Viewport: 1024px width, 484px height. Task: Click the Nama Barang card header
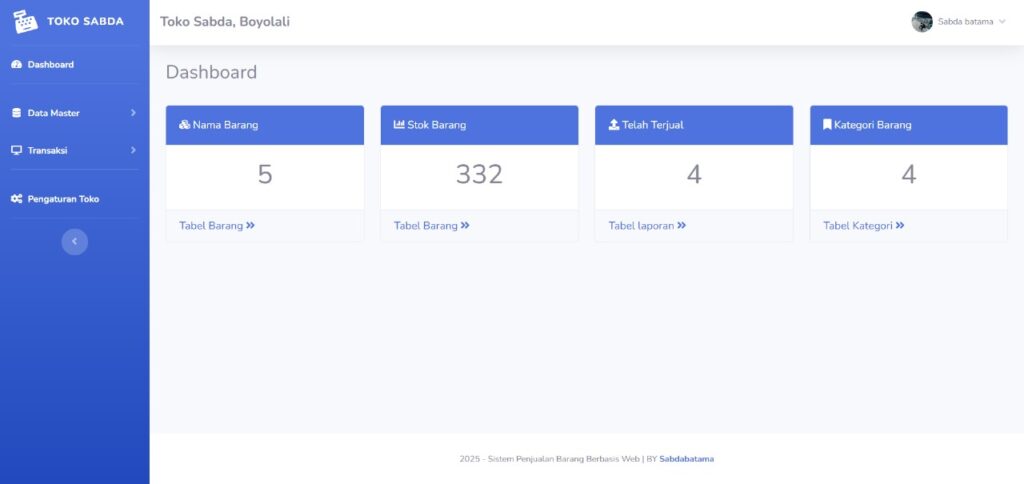coord(265,125)
